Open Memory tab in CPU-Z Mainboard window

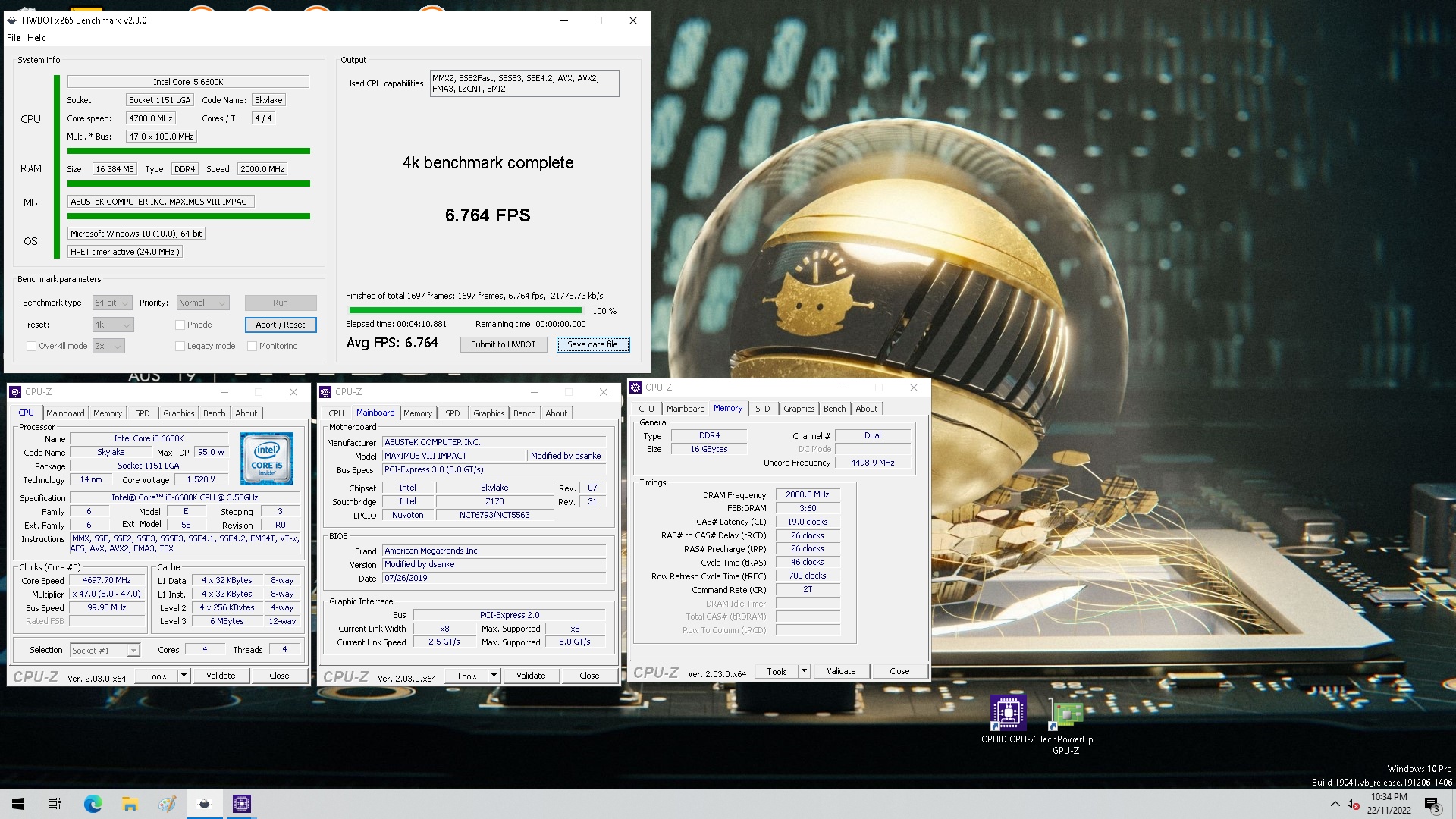click(418, 413)
